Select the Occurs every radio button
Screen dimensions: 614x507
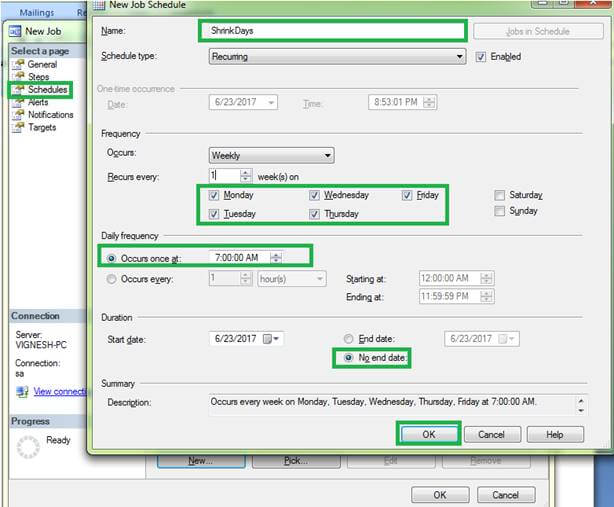pyautogui.click(x=111, y=279)
